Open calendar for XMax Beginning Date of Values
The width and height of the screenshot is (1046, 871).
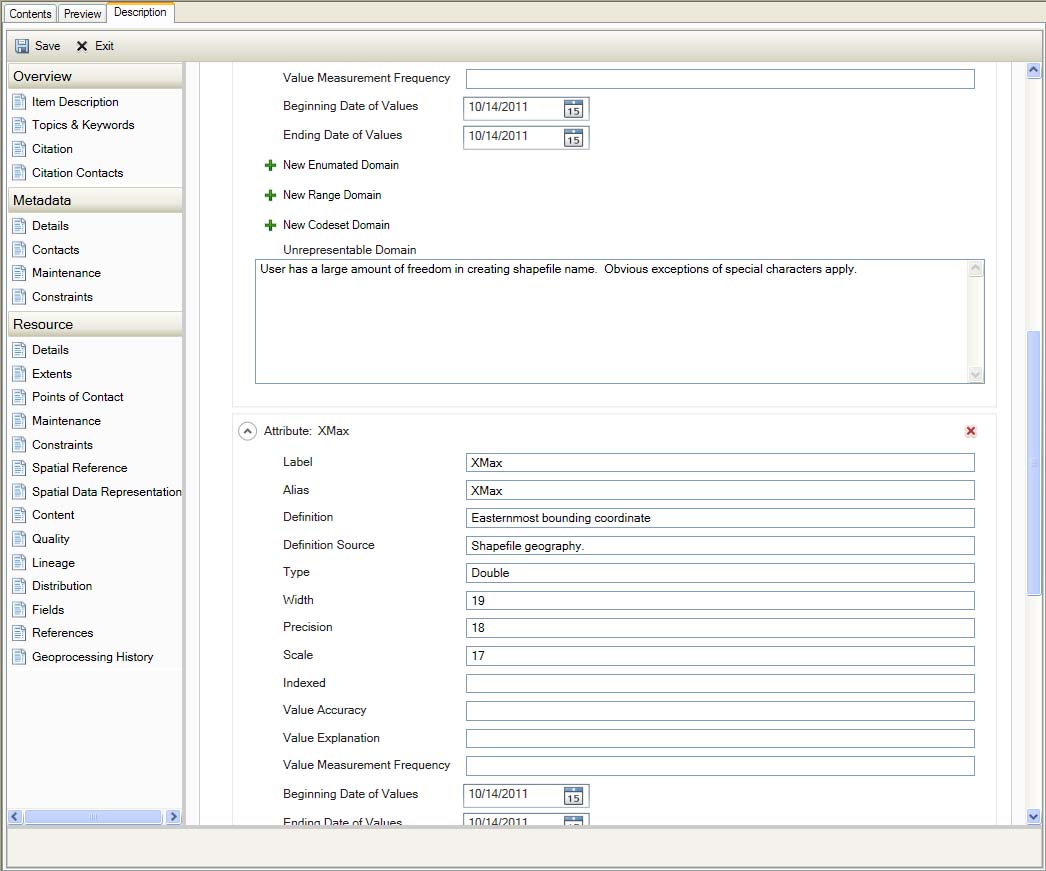[x=573, y=796]
